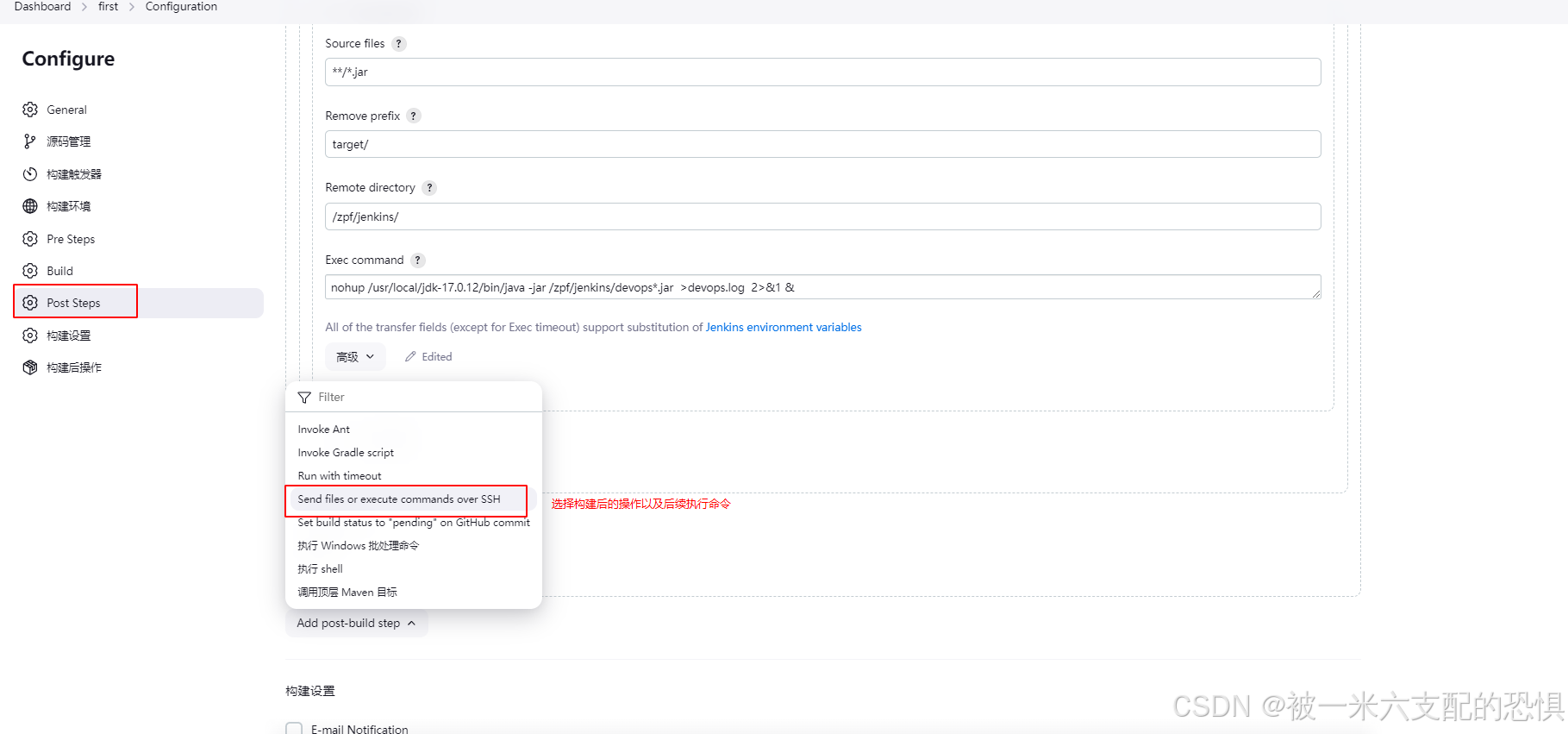Click the Remove prefix input field
The height and width of the screenshot is (734, 1568).
(823, 144)
